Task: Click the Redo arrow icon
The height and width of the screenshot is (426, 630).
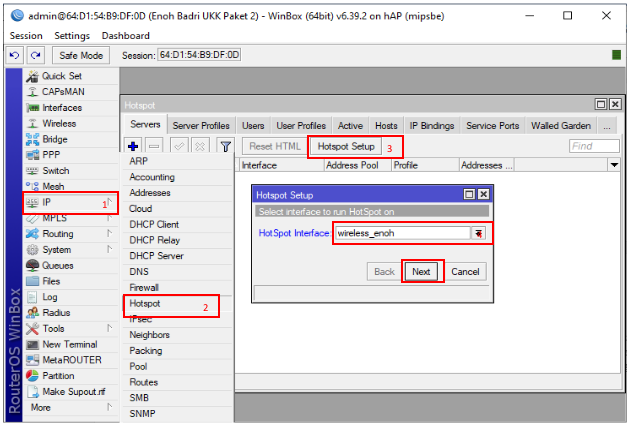Action: point(36,55)
